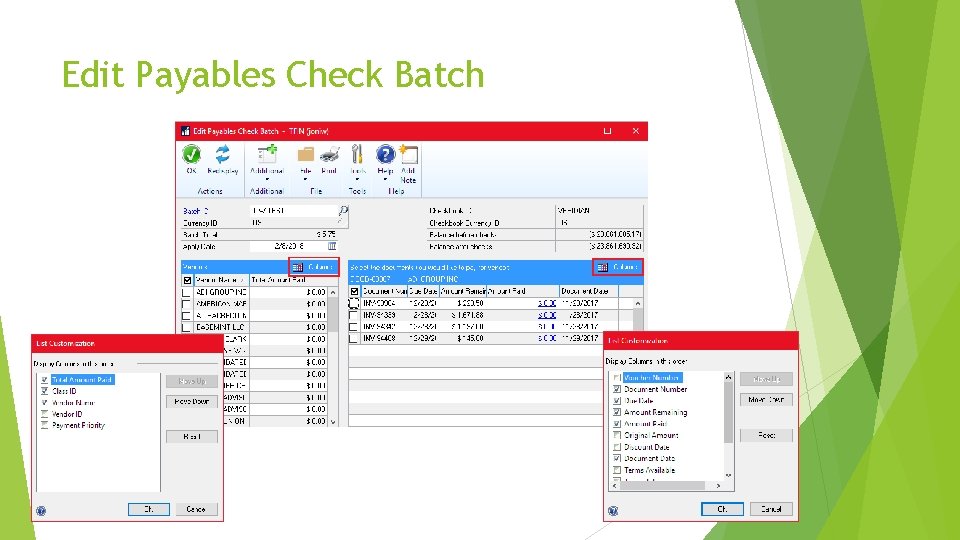This screenshot has height=540, width=960.
Task: Check the AD GROUP INC vendor row checkbox
Action: (x=187, y=292)
